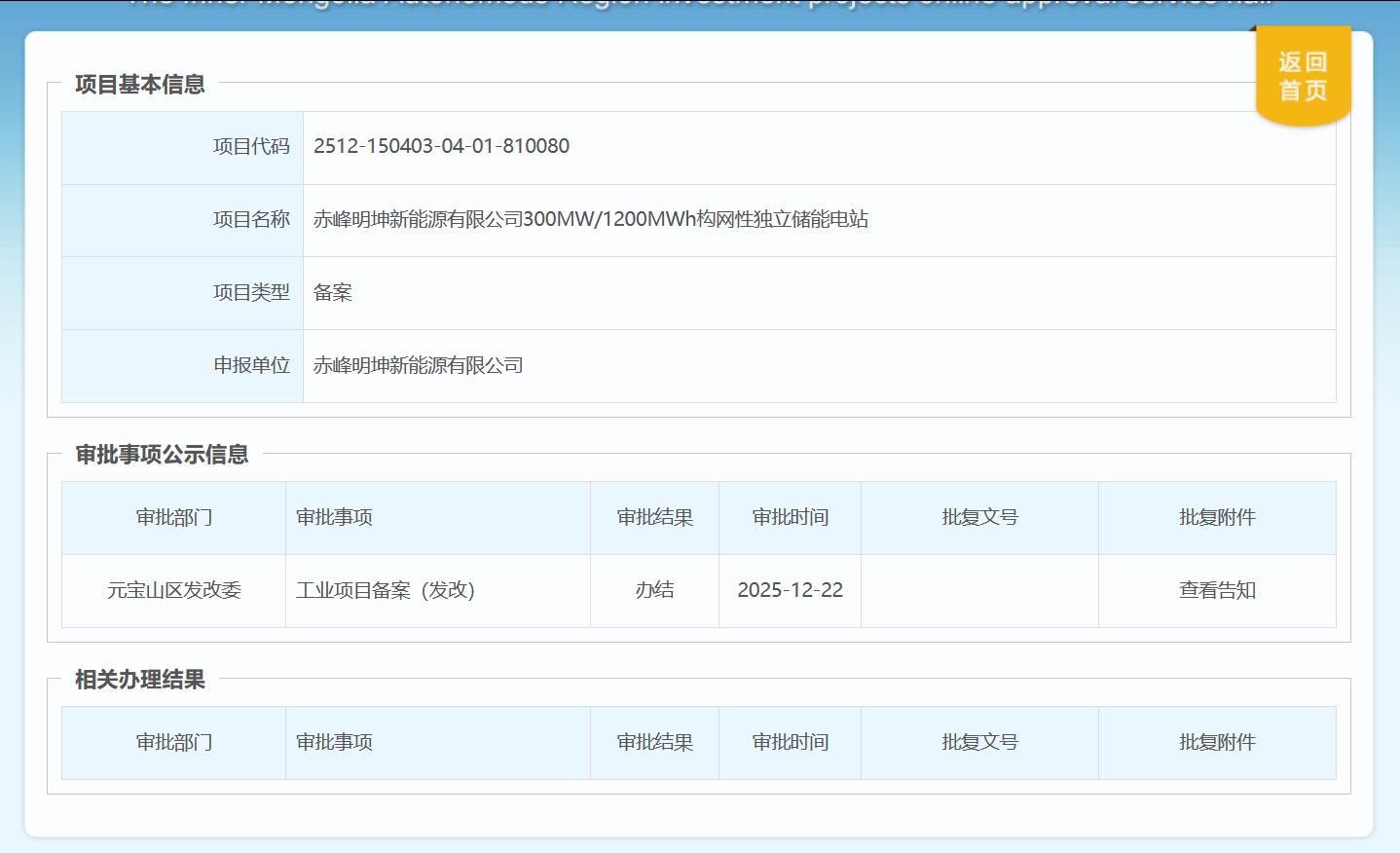Click 审批部门 header in 审批事项公示信息 table
1400x853 pixels.
click(173, 517)
